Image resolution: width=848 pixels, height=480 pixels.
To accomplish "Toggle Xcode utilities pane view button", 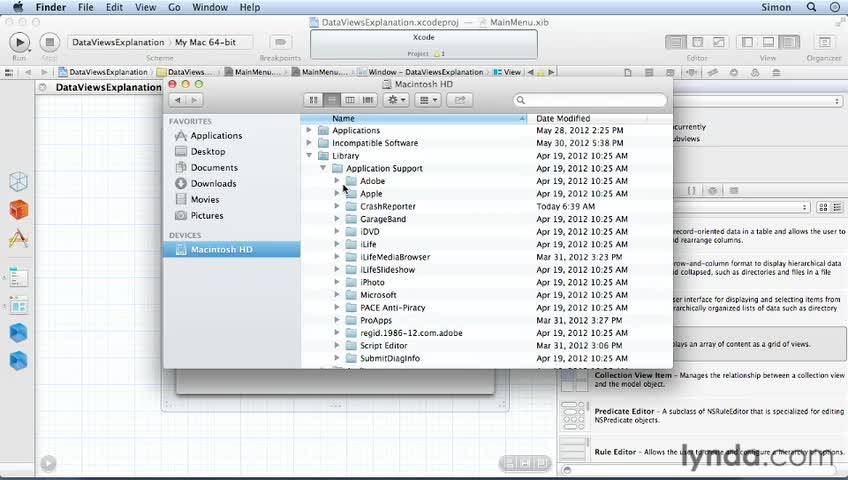I will tap(790, 42).
